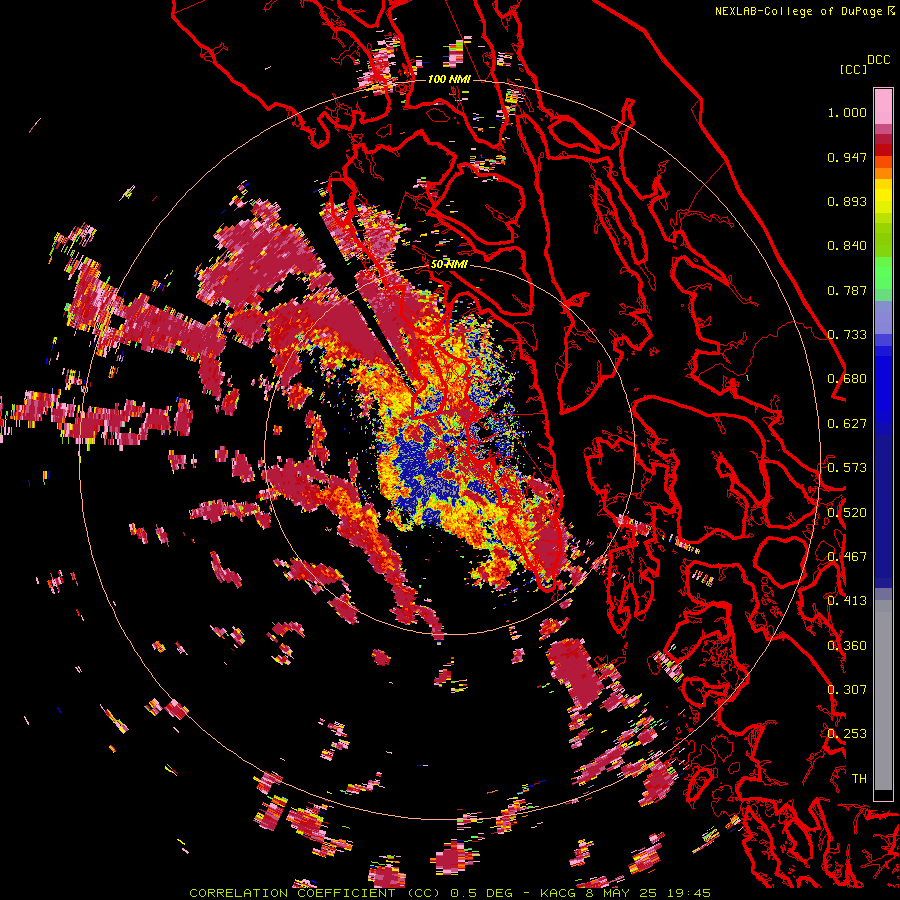
Task: Click the TH threshold label on scale
Action: 859,779
